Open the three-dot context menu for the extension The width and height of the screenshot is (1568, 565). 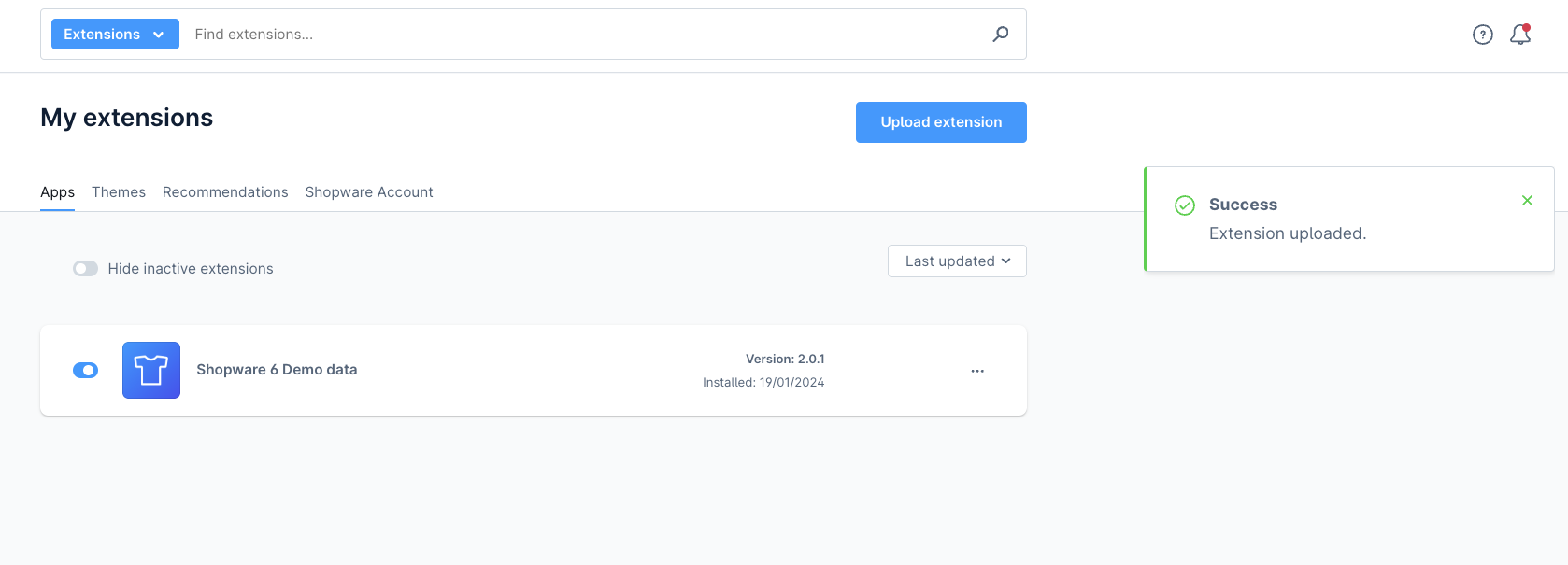click(976, 371)
